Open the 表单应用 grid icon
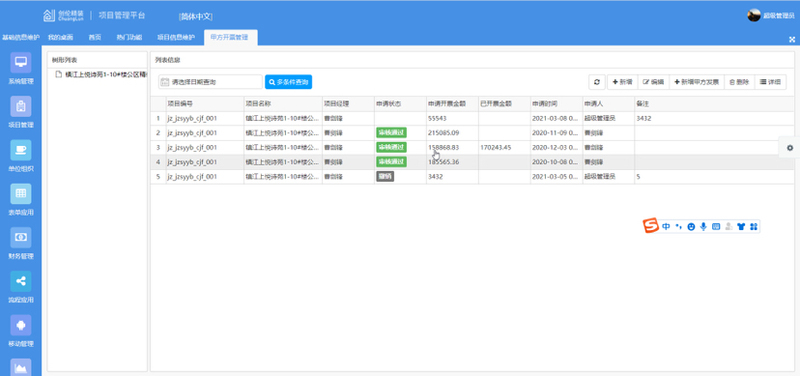800x376 pixels. click(x=21, y=194)
